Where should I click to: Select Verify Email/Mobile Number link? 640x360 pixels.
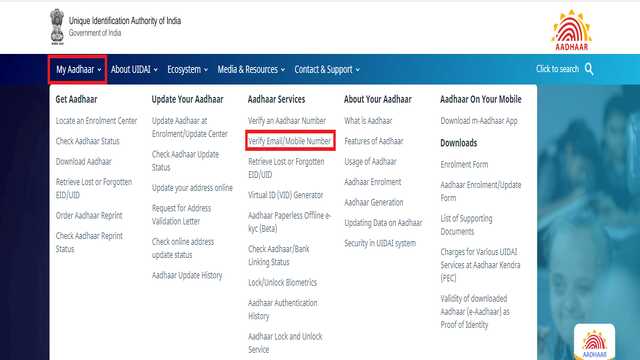coord(290,141)
